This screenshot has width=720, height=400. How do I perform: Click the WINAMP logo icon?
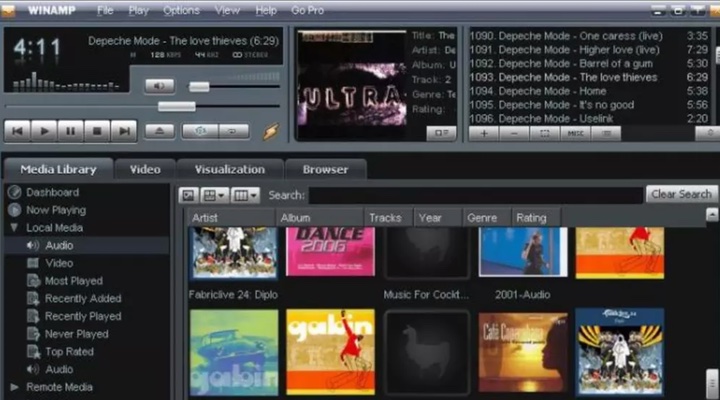point(8,10)
